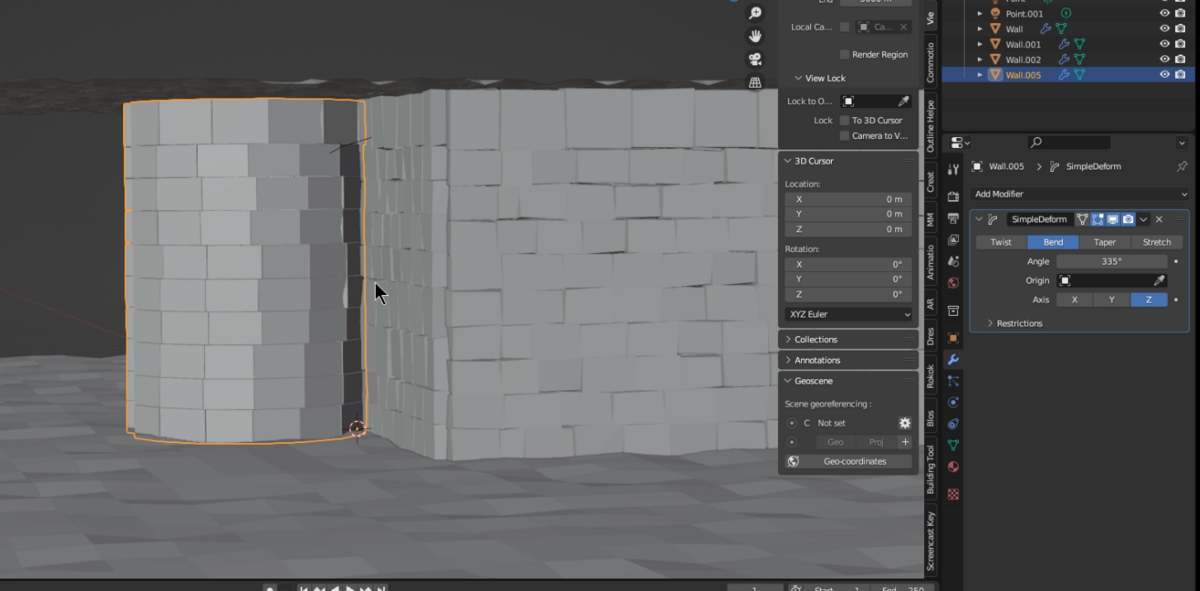Collapse the SimpleDeform modifier panel

click(x=979, y=219)
